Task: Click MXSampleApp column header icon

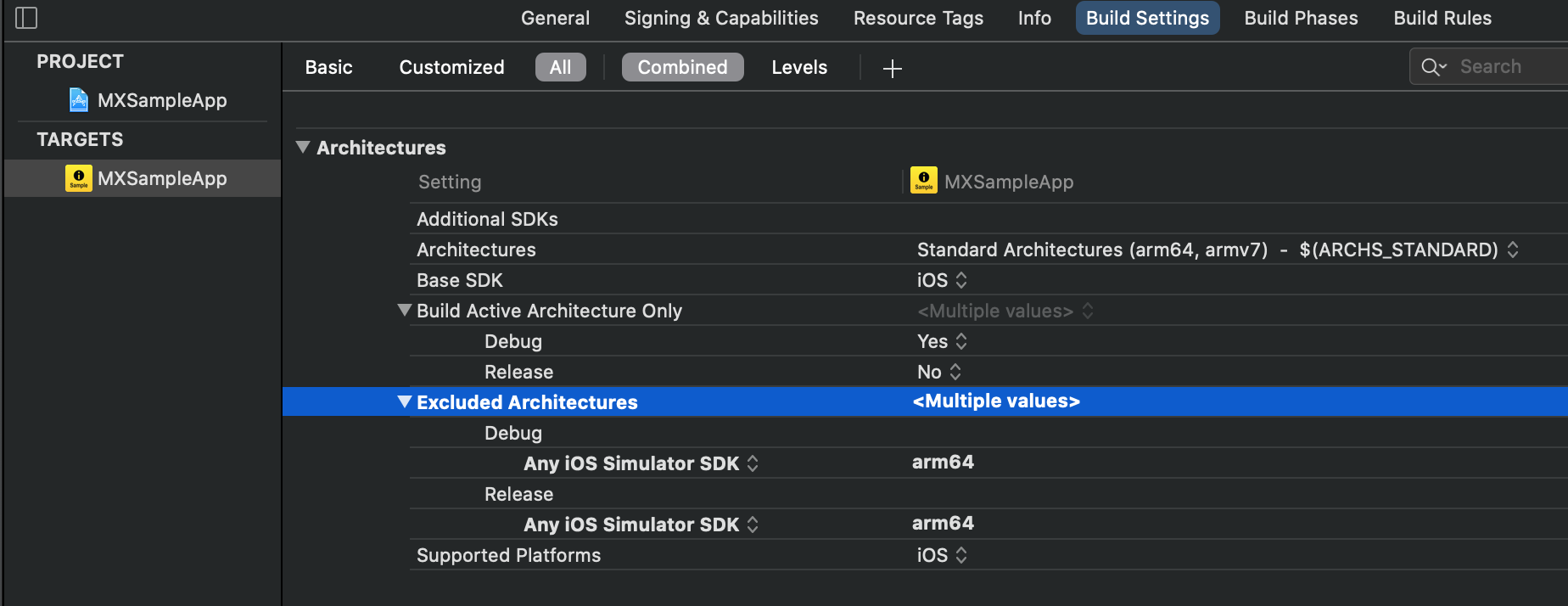Action: click(924, 181)
